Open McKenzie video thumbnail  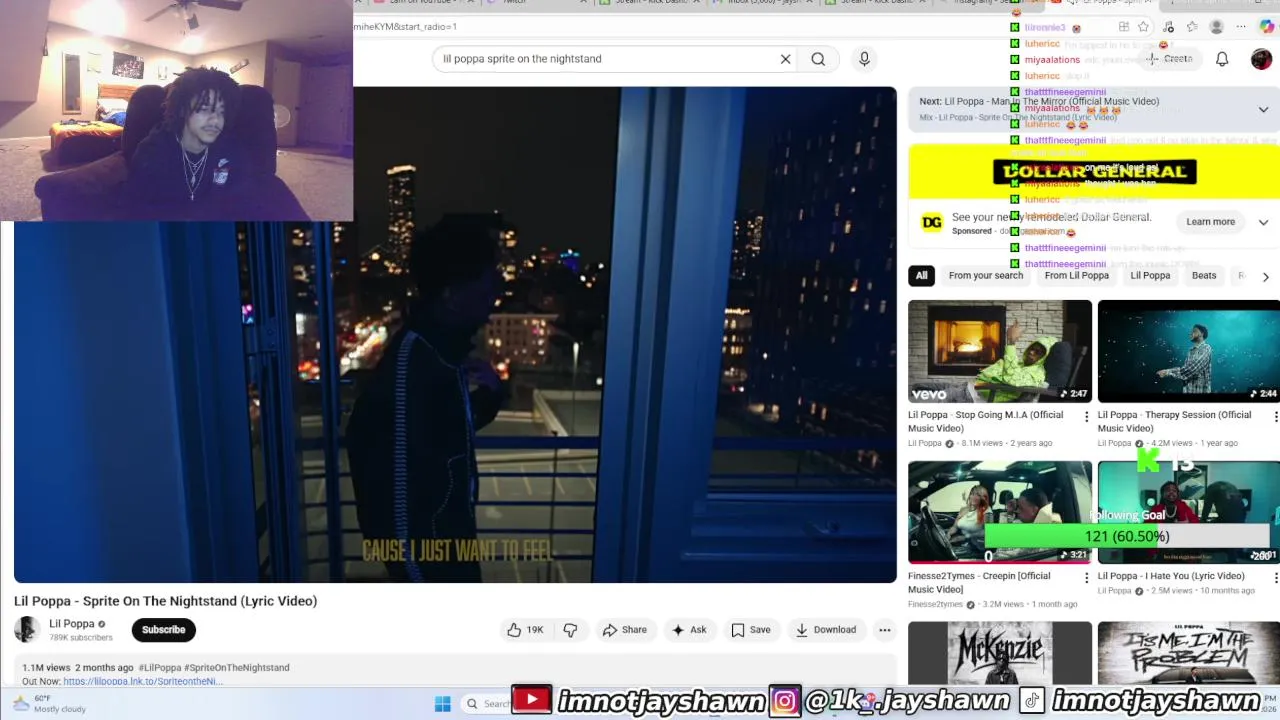coord(1000,653)
